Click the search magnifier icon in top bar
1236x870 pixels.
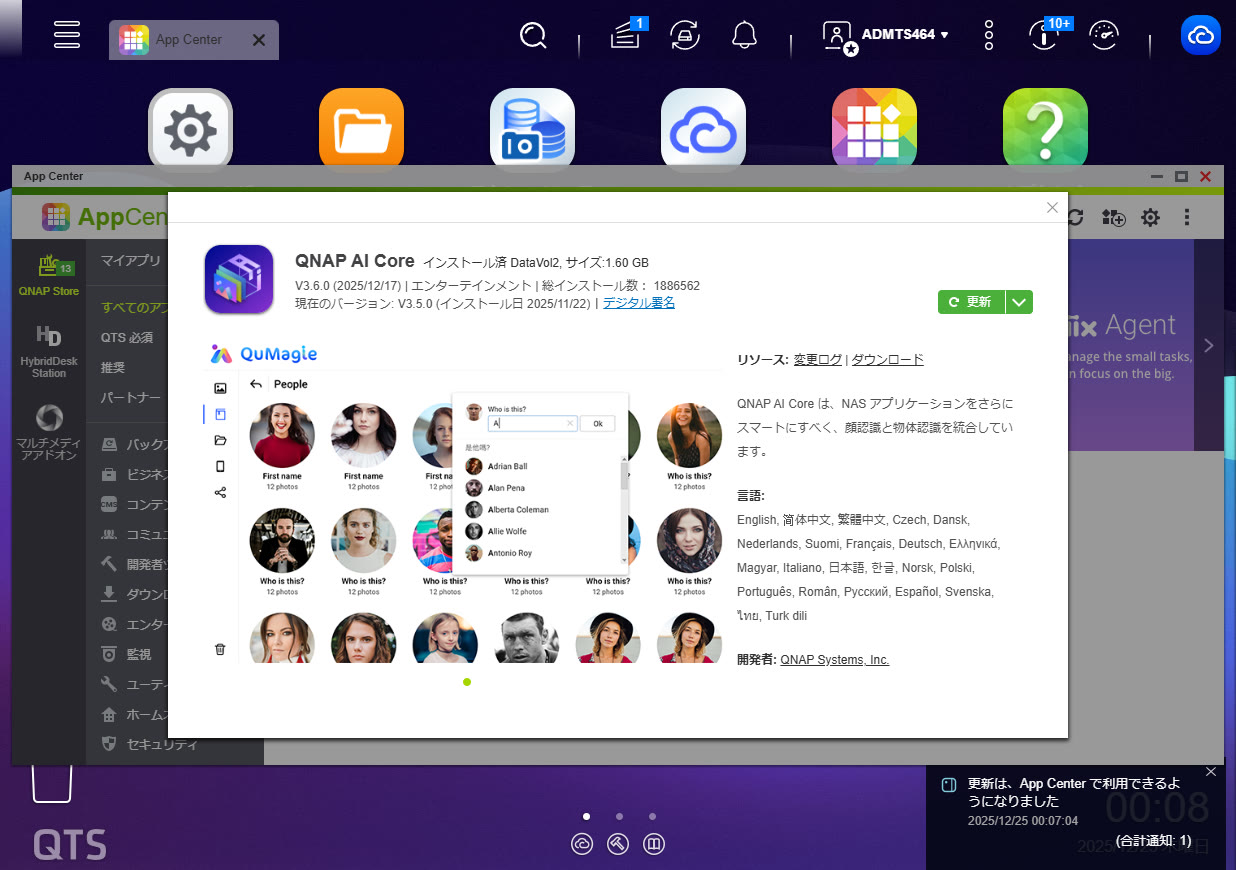click(534, 36)
